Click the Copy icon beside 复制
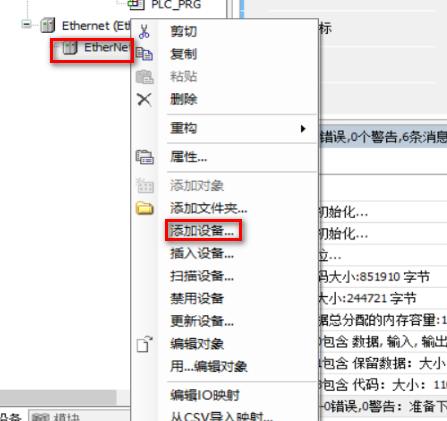Viewport: 447px width, 421px height. (145, 54)
